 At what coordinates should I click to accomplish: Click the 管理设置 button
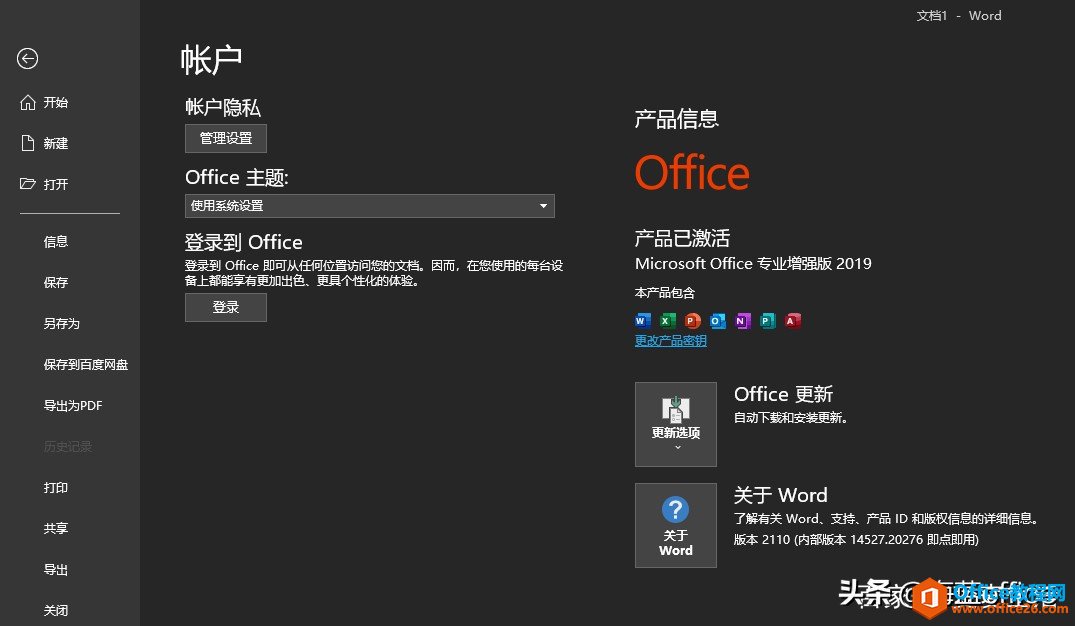(226, 139)
